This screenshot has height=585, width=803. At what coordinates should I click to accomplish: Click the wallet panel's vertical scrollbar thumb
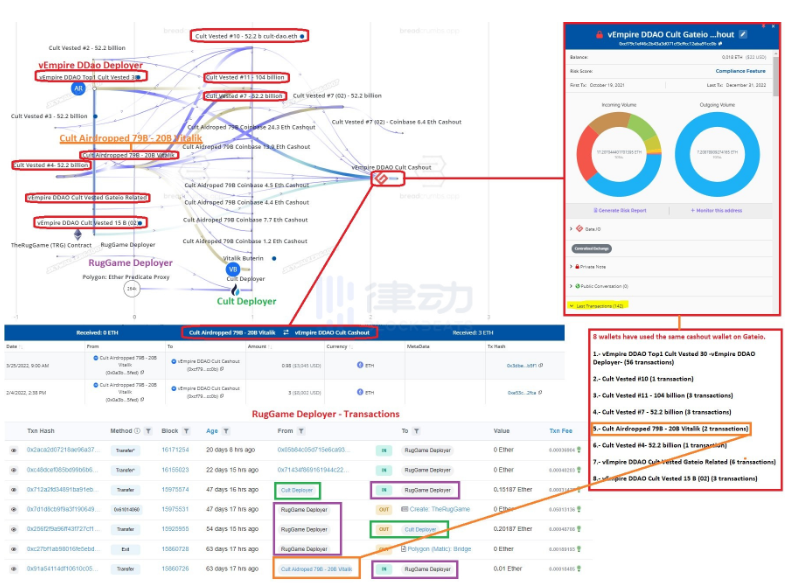(776, 76)
